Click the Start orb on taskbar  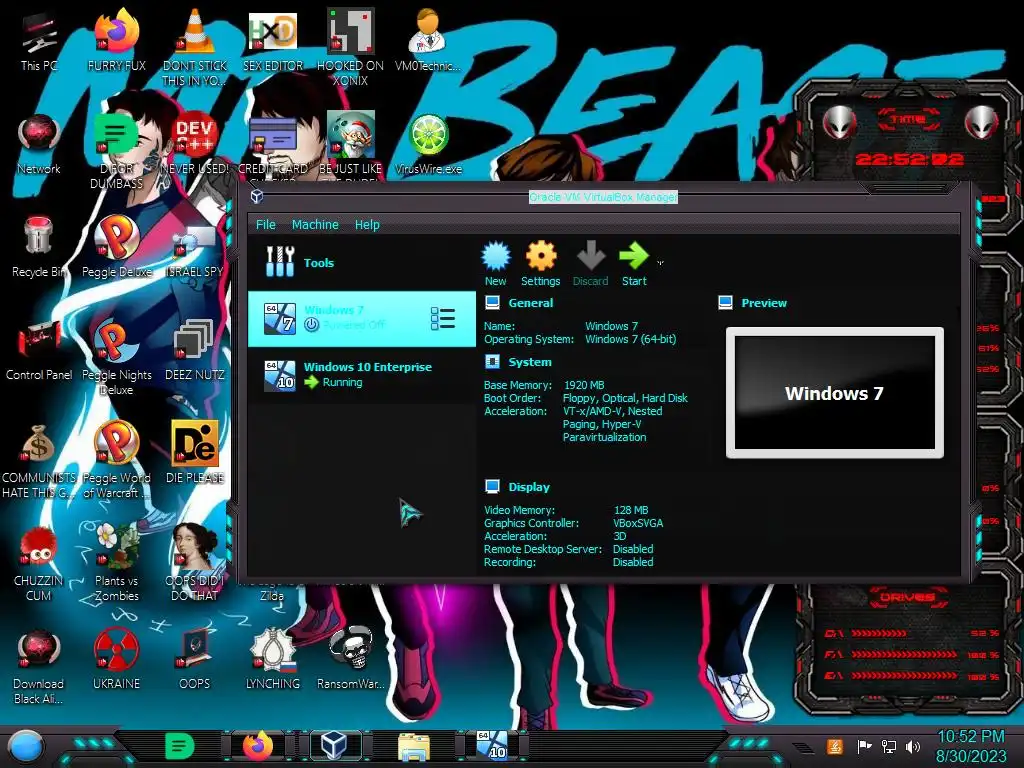26,747
